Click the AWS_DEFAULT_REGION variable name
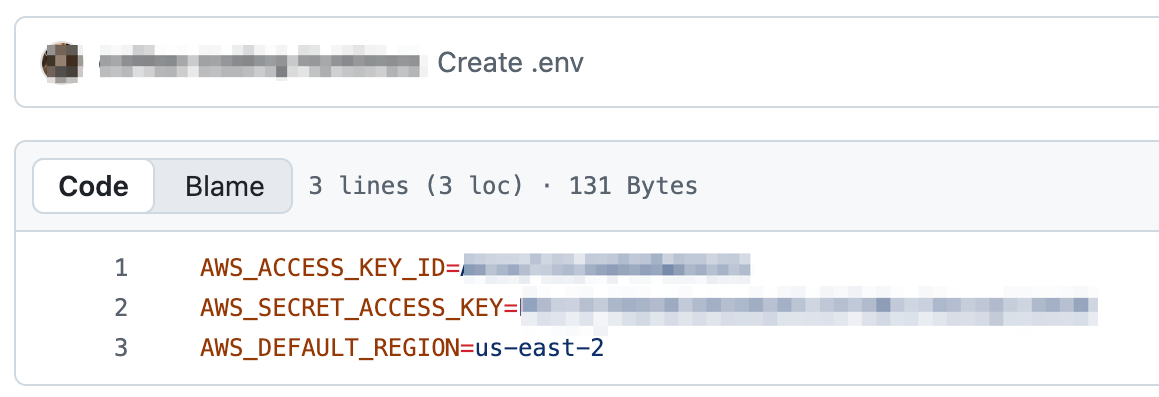The image size is (1159, 397). coord(330,347)
